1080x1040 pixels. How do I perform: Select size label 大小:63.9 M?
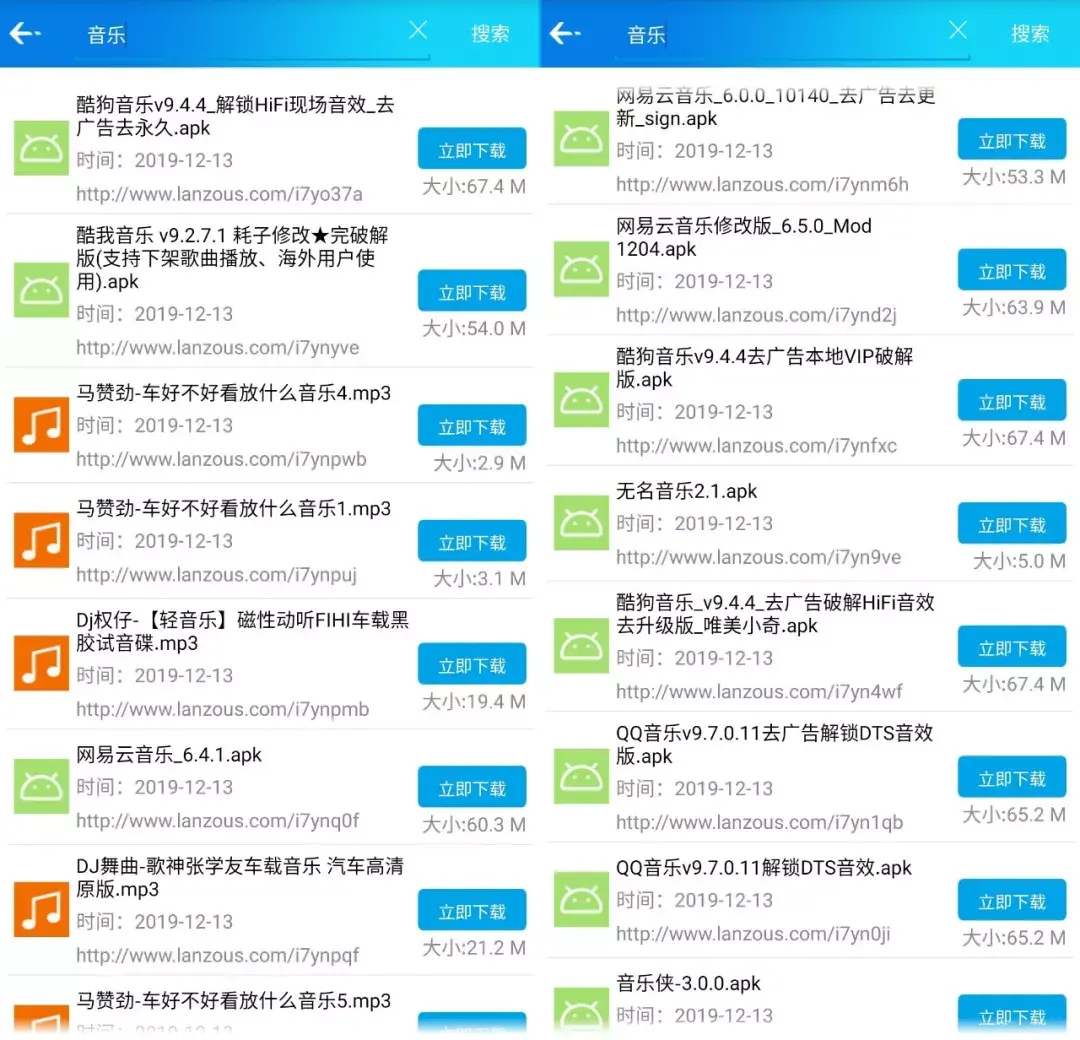[1014, 307]
